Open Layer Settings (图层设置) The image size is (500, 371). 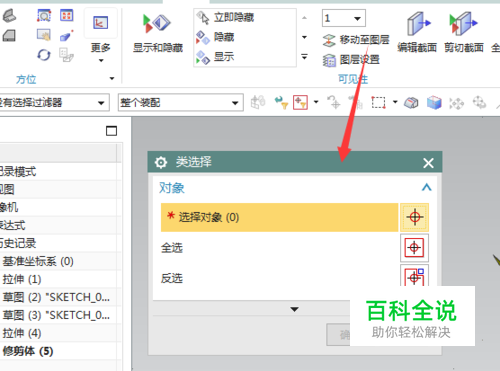tap(351, 60)
